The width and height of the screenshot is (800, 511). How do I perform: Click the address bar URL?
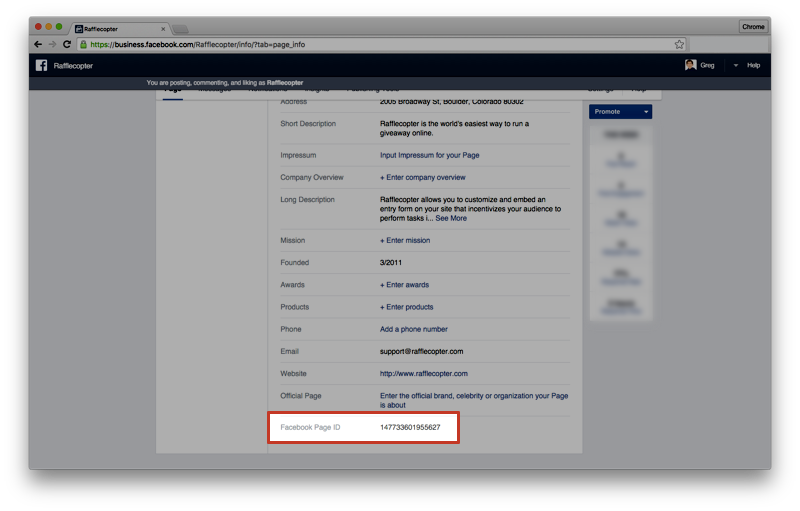click(x=197, y=44)
